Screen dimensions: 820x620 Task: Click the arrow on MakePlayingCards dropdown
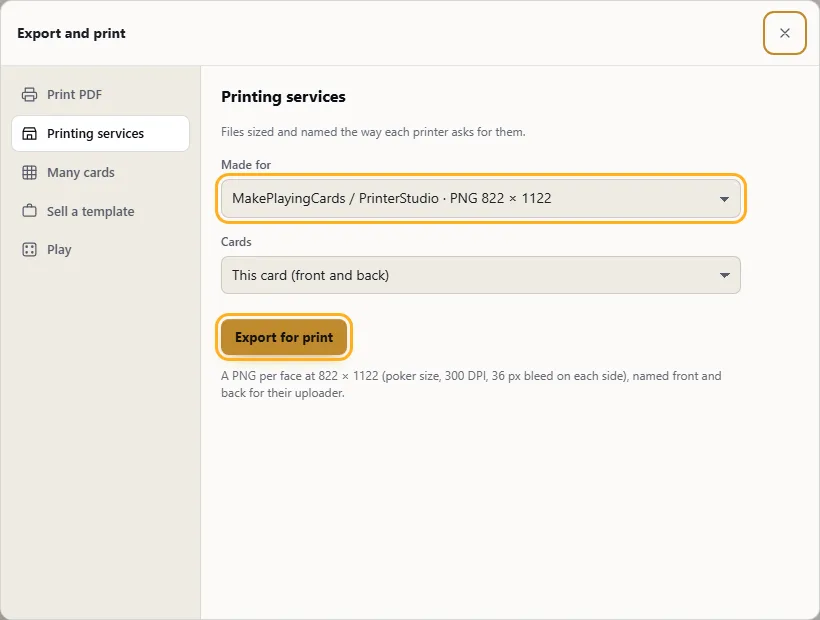click(x=724, y=199)
